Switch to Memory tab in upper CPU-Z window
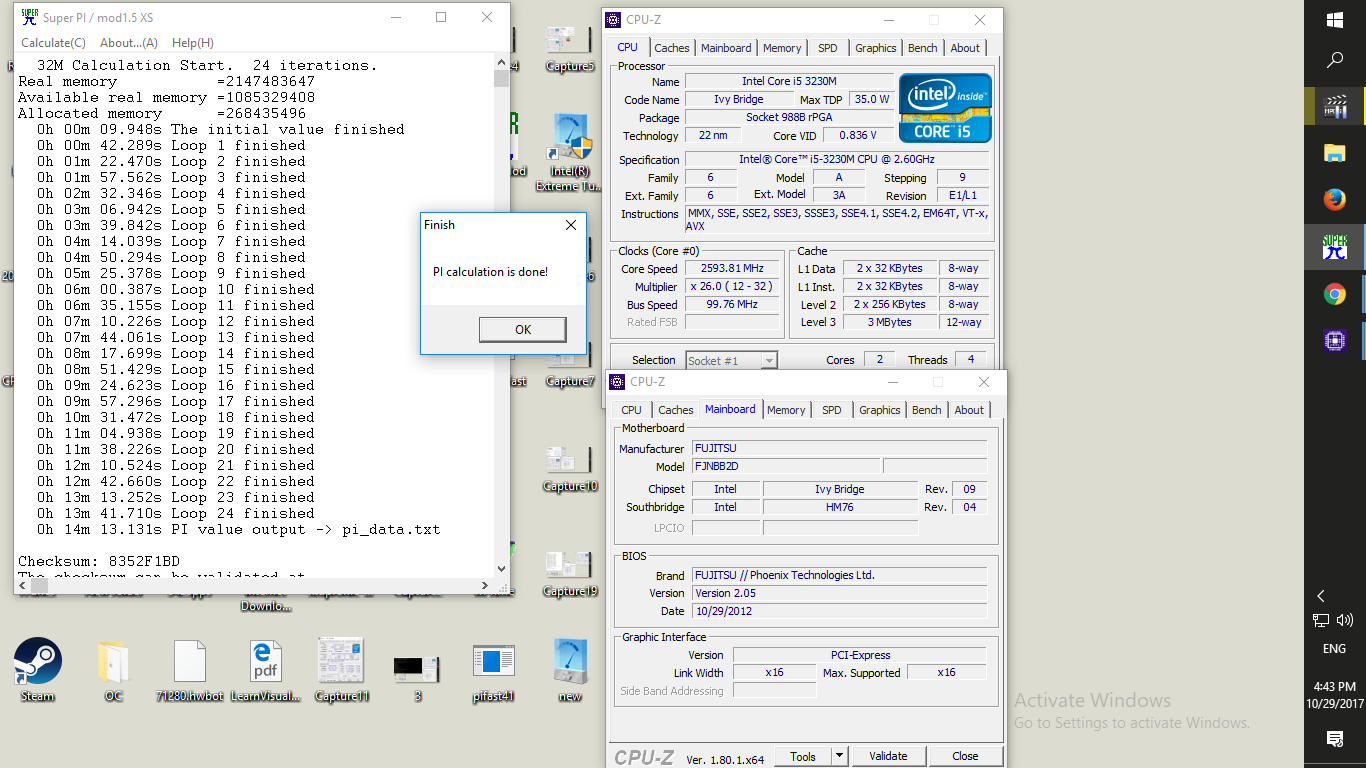 coord(782,48)
